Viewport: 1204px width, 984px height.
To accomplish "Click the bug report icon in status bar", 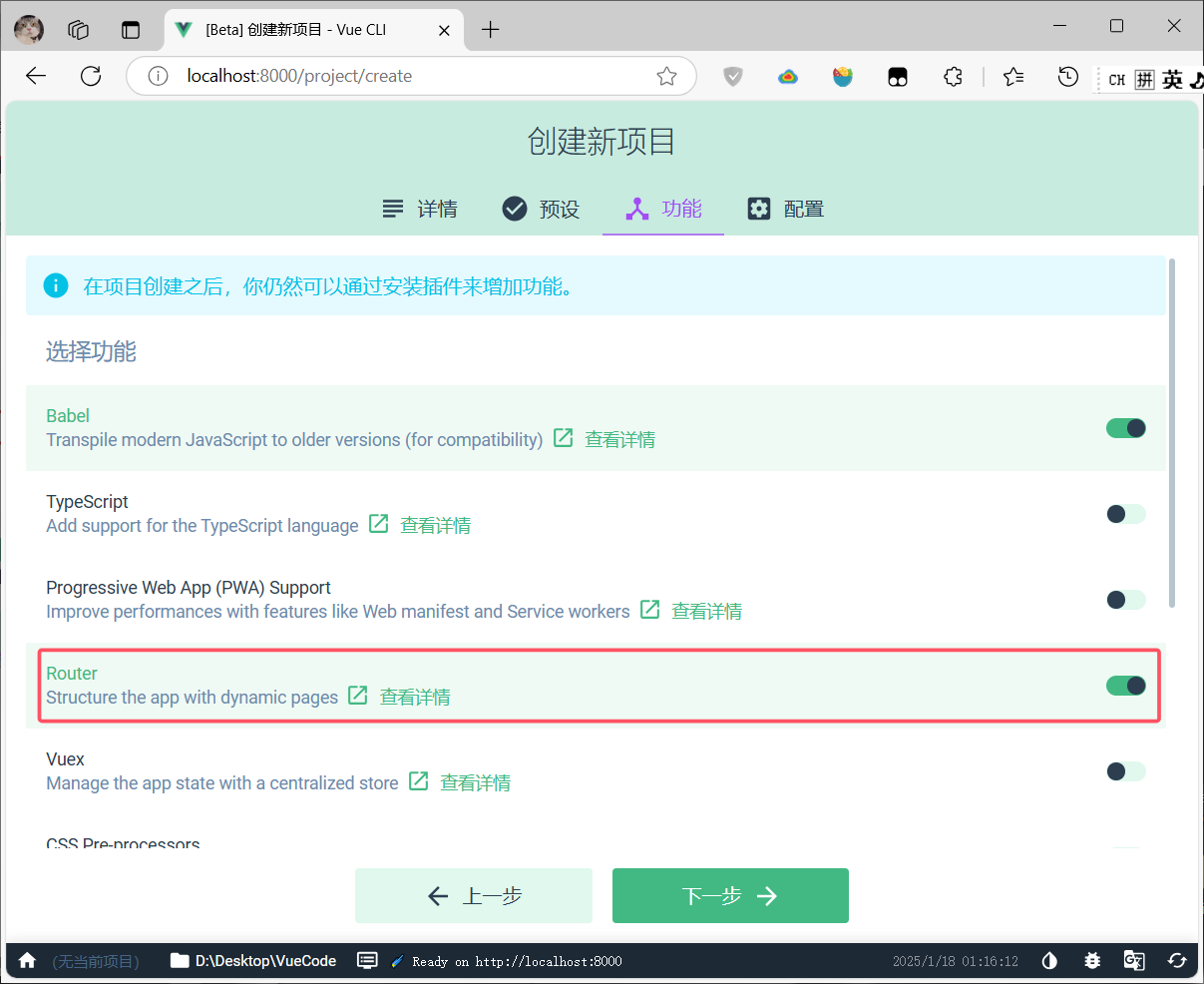I will point(1092,960).
